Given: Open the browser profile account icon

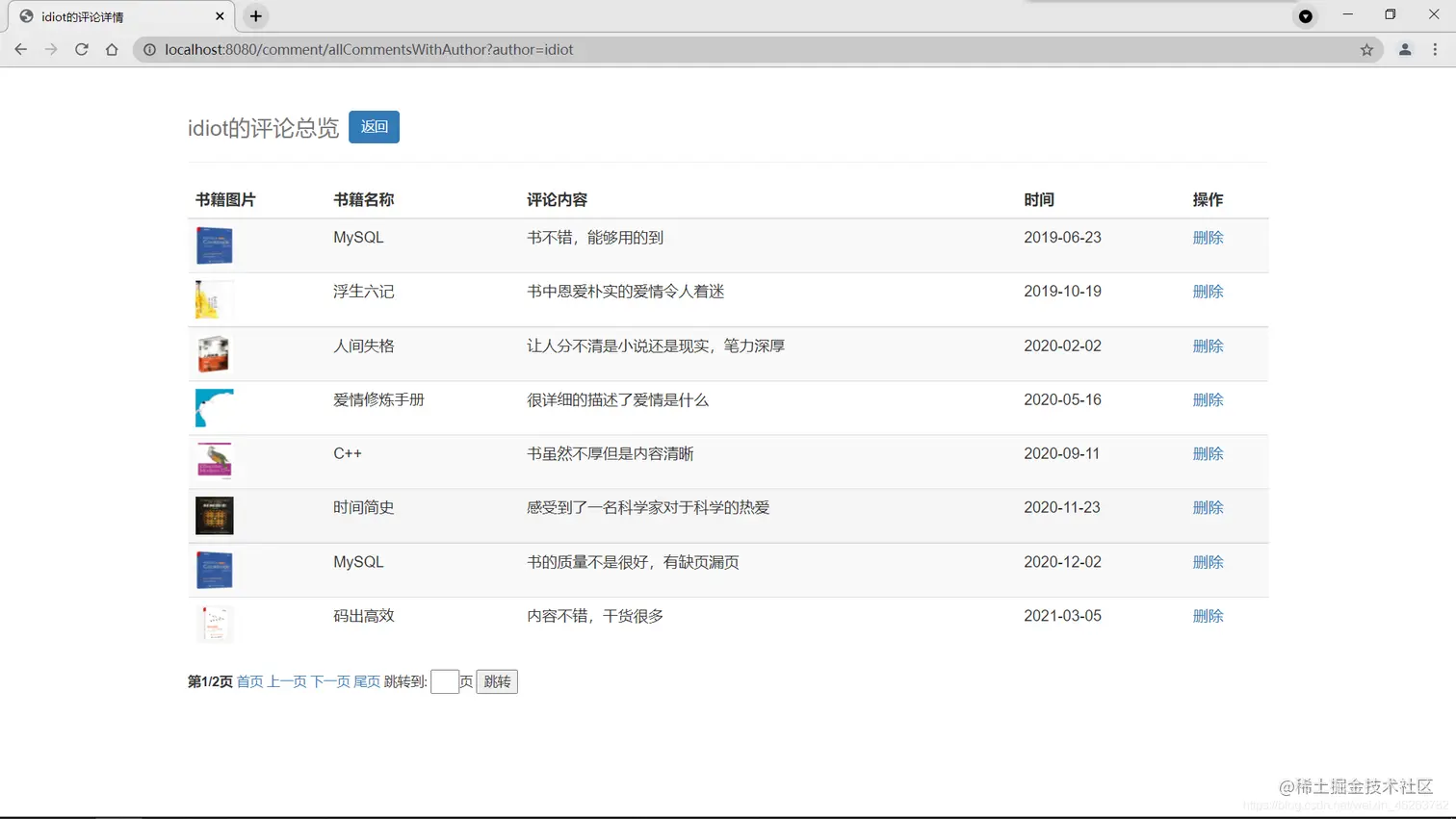Looking at the screenshot, I should pos(1404,49).
